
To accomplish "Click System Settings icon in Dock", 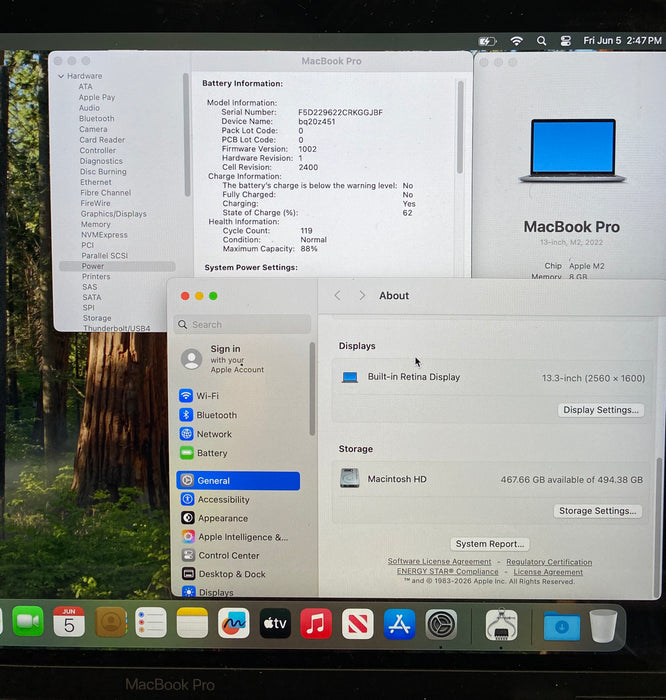I will click(441, 625).
